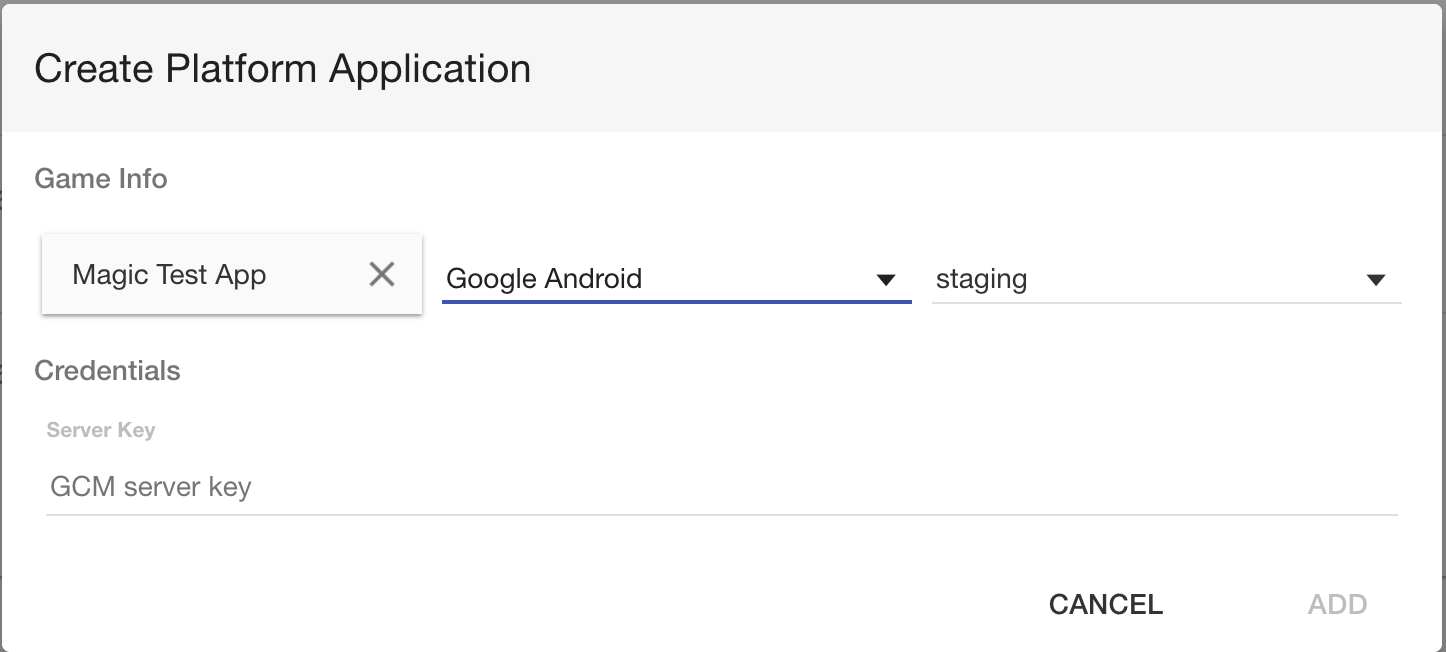Click the blue underline beneath Google Android

(x=676, y=300)
